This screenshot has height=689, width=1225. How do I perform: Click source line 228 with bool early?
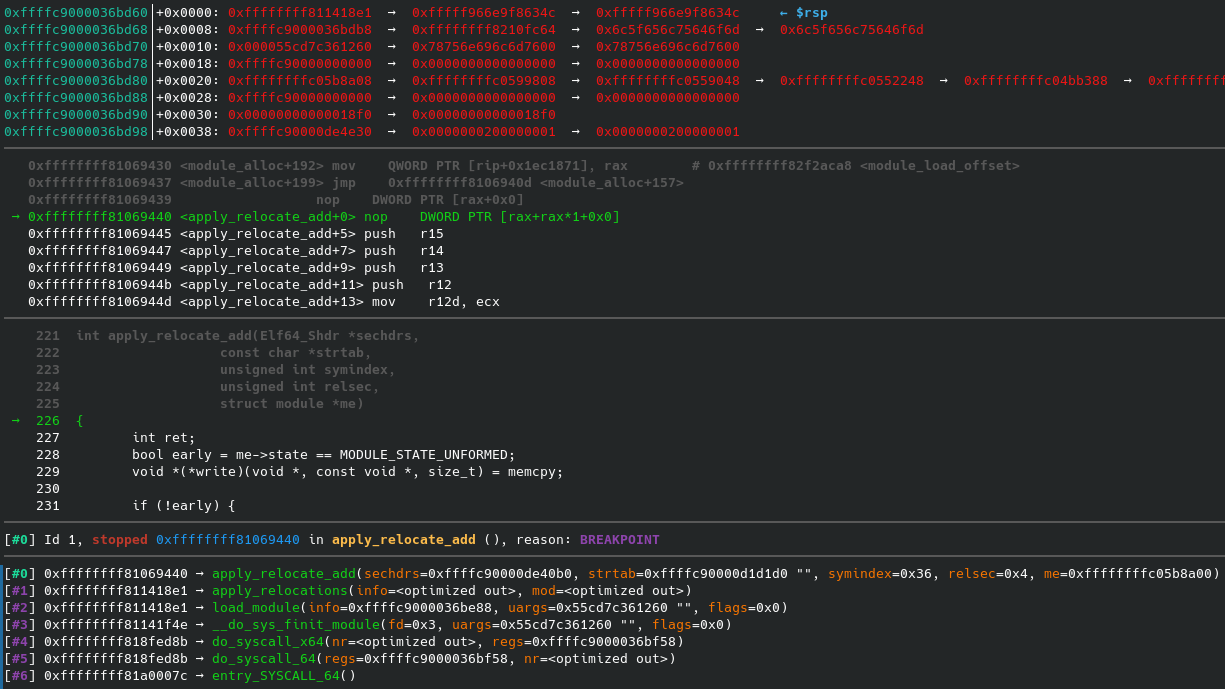pyautogui.click(x=323, y=455)
